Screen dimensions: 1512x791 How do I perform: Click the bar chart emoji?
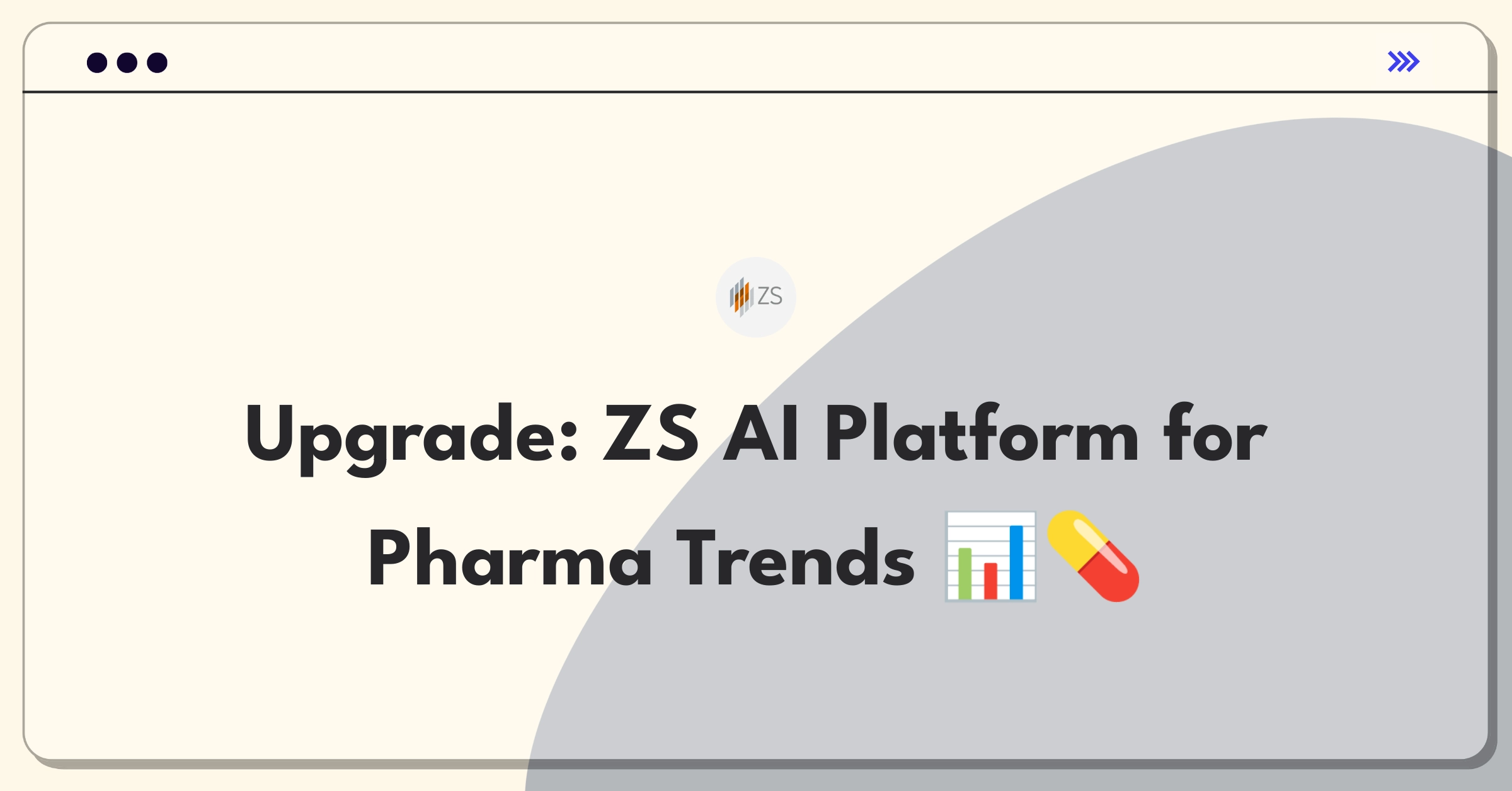[990, 557]
